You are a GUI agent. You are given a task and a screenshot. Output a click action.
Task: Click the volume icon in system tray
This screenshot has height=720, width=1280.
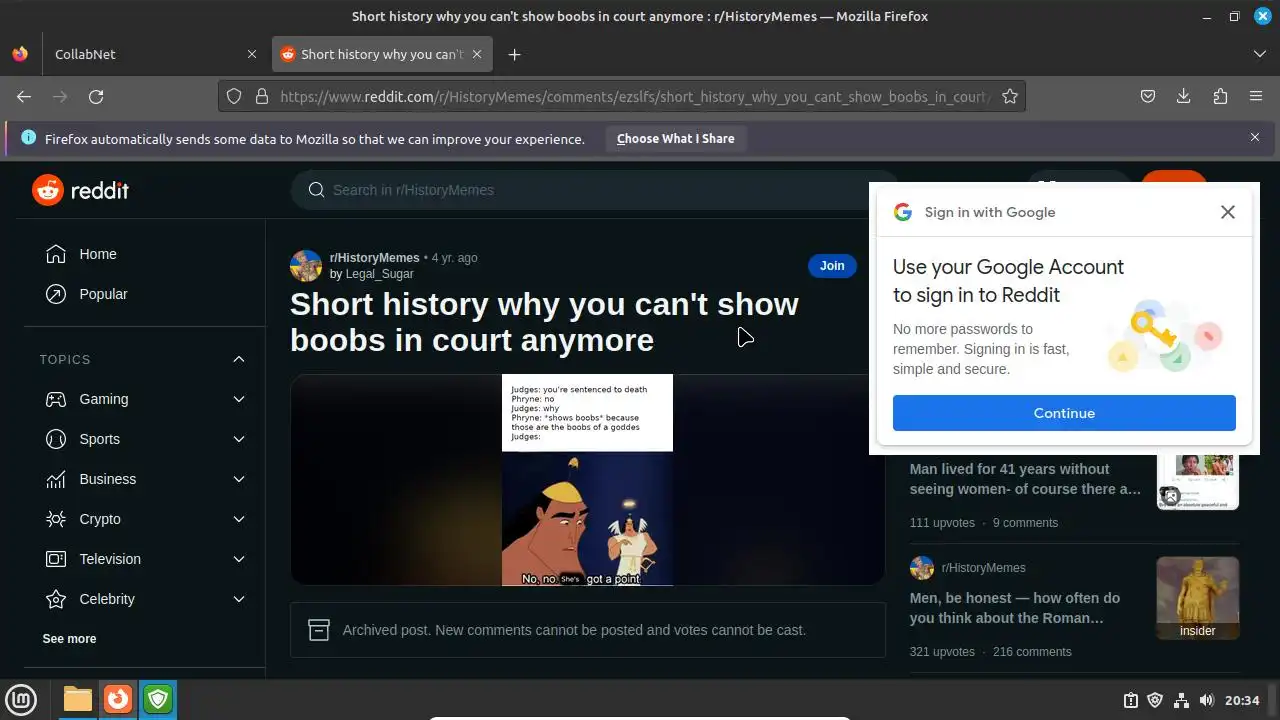pyautogui.click(x=1206, y=700)
